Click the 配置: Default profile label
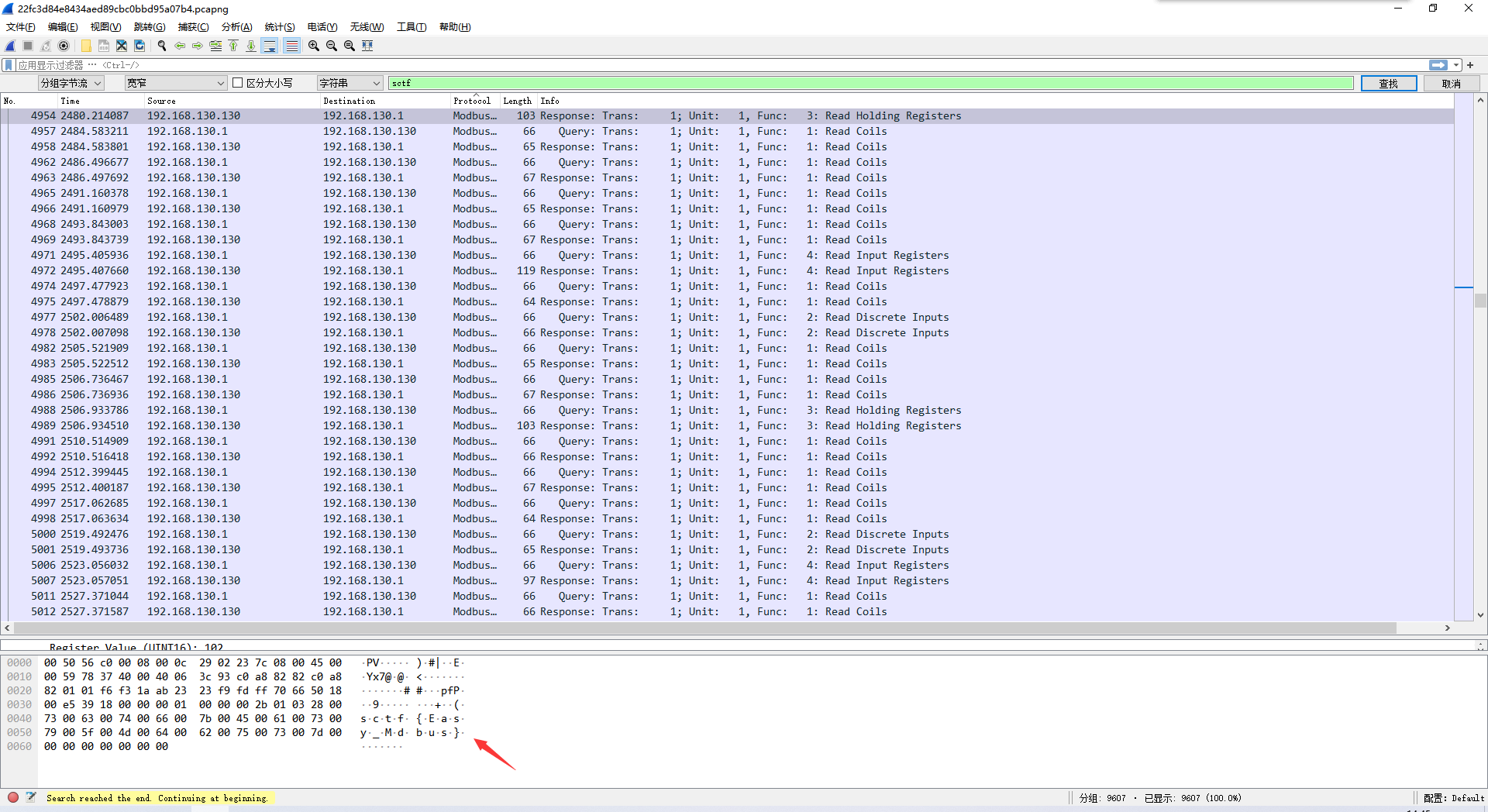 point(1454,798)
